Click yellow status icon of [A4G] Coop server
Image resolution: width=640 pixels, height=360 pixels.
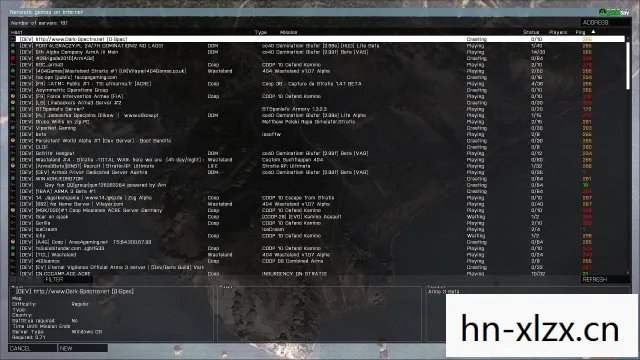(13, 242)
